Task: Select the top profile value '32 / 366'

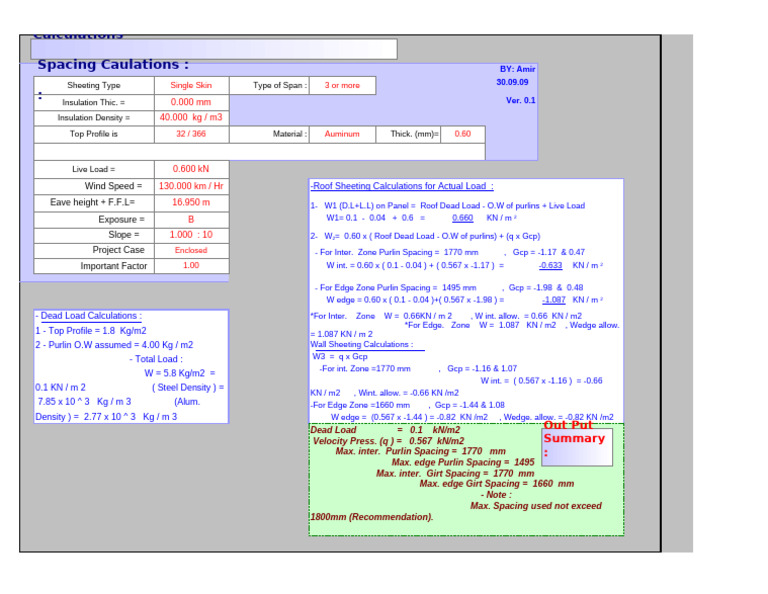Action: [x=192, y=134]
